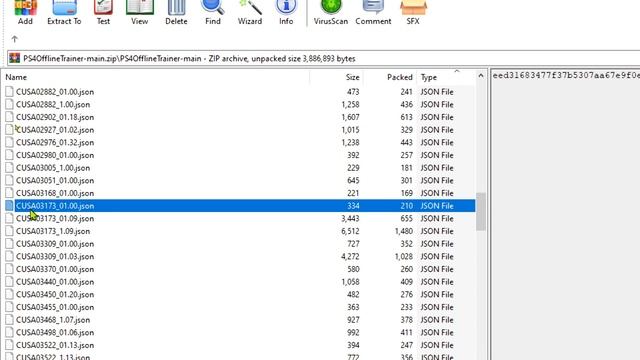Screen dimensions: 640x360
Task: Select file CUSA03173_1.09.json
Action: tap(53, 231)
